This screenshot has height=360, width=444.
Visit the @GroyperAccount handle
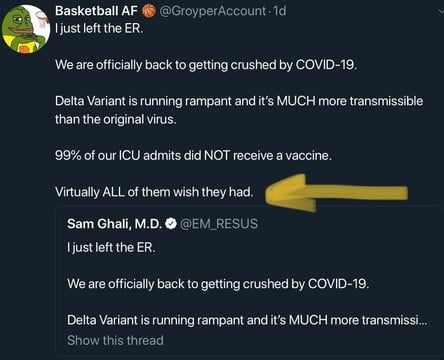[212, 11]
